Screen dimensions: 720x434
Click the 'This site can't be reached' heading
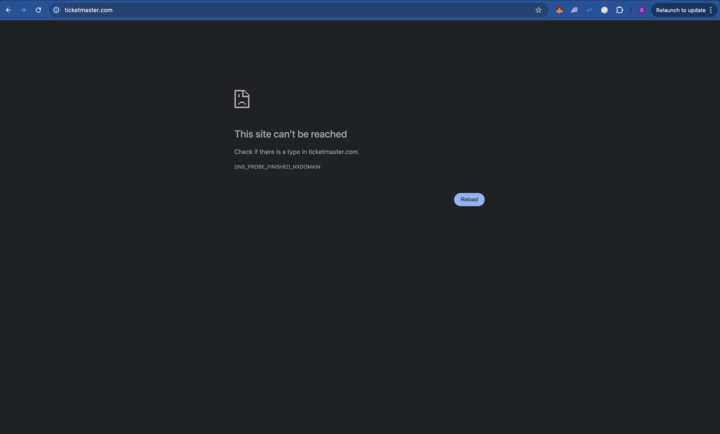290,134
